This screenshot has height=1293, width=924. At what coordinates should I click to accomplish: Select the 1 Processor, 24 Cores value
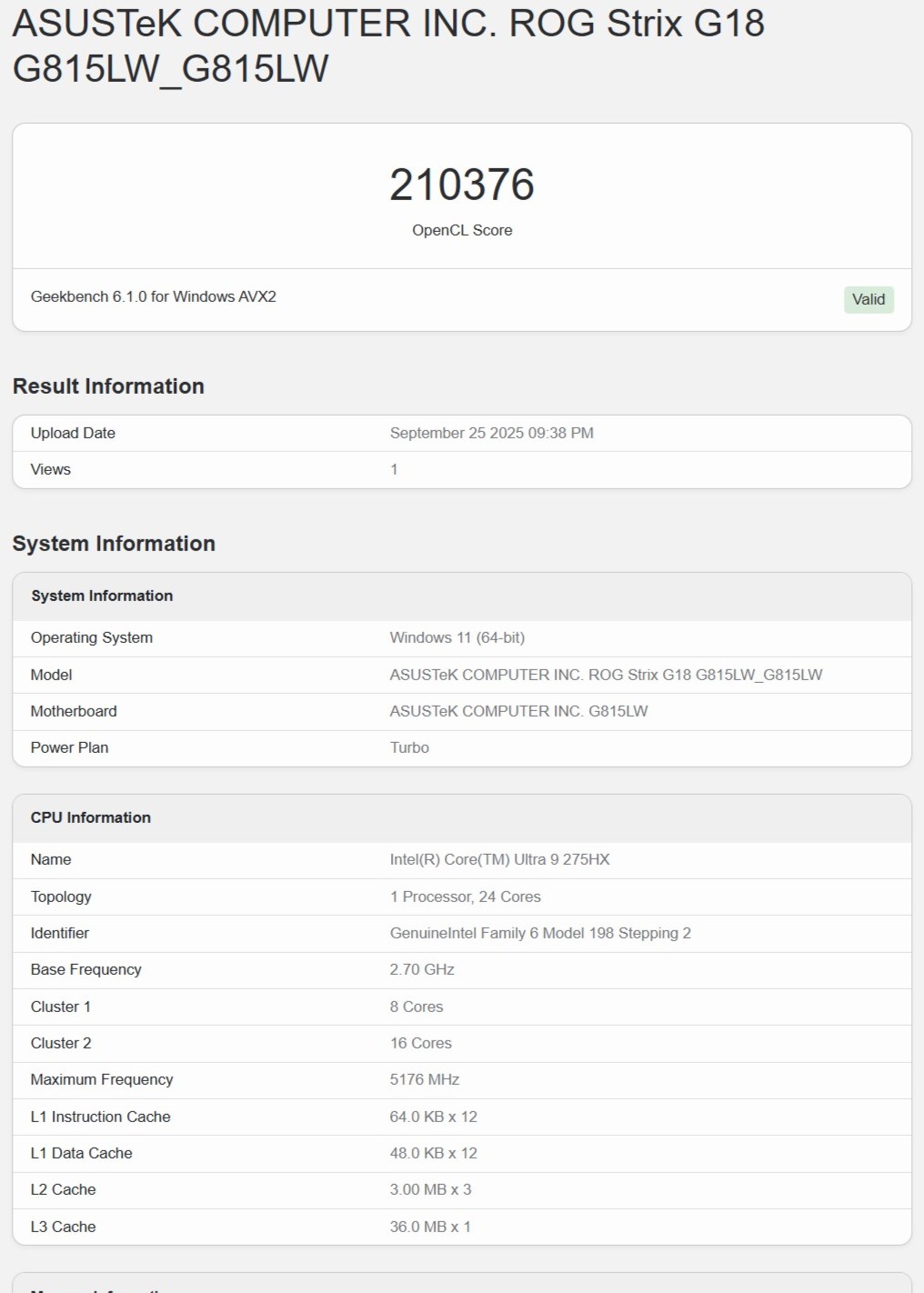pos(466,897)
